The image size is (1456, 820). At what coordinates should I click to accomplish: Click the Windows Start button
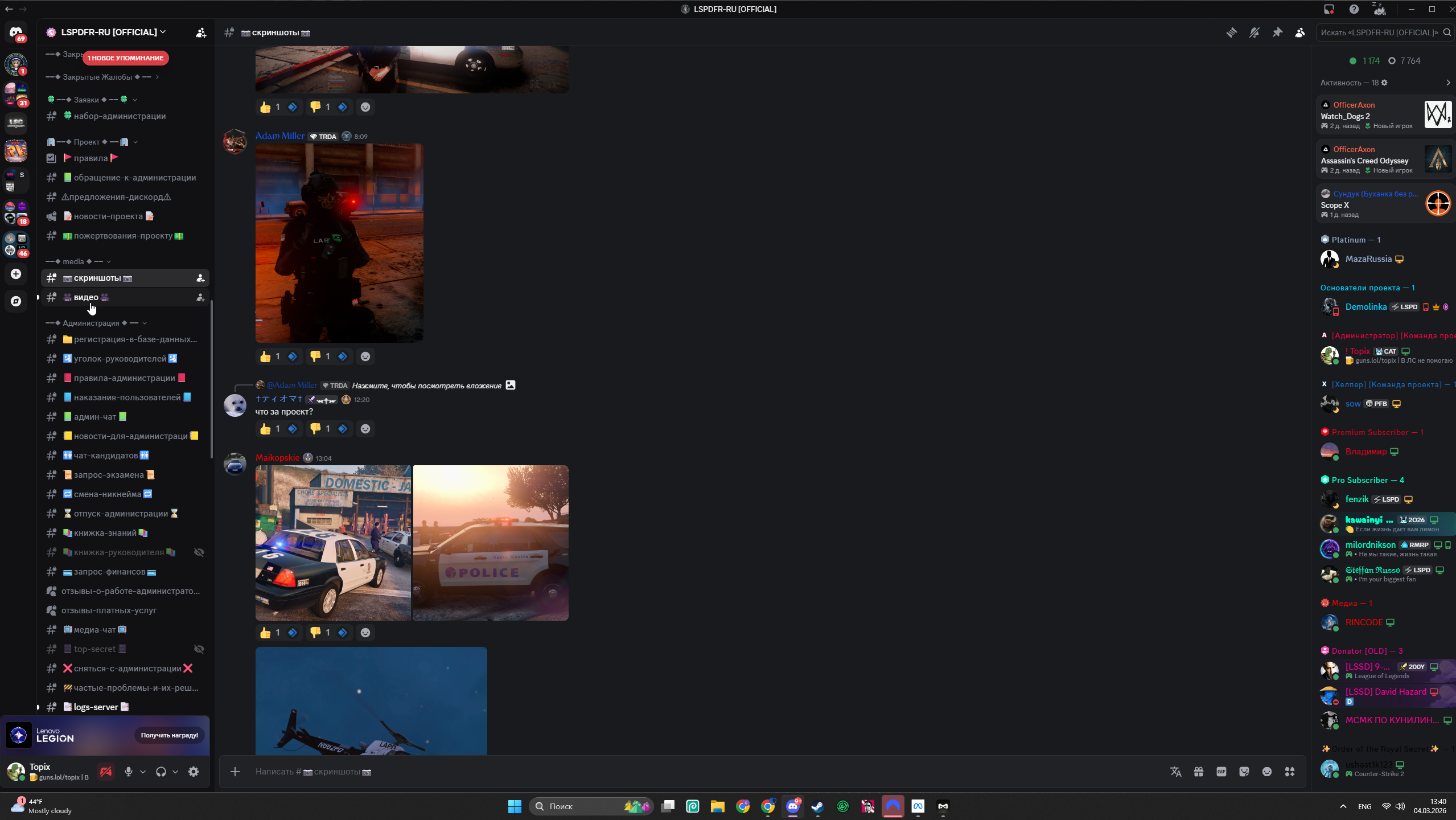point(515,806)
